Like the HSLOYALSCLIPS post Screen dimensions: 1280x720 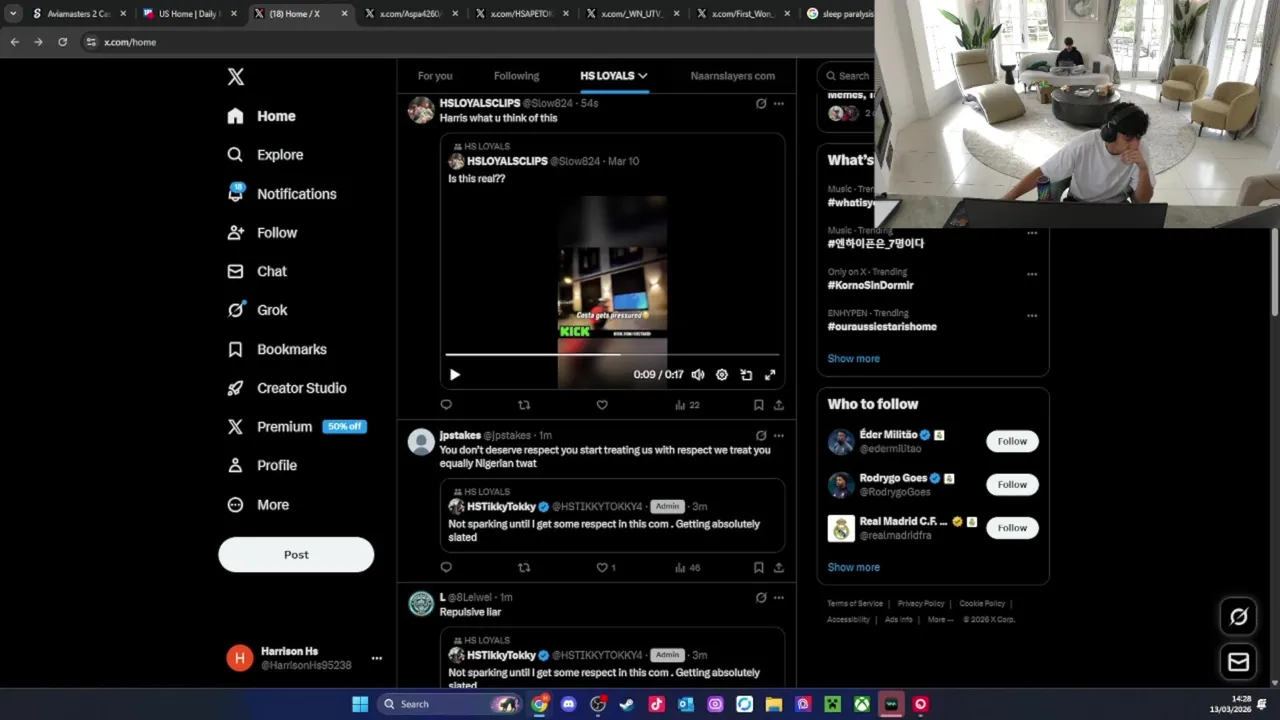(x=602, y=405)
